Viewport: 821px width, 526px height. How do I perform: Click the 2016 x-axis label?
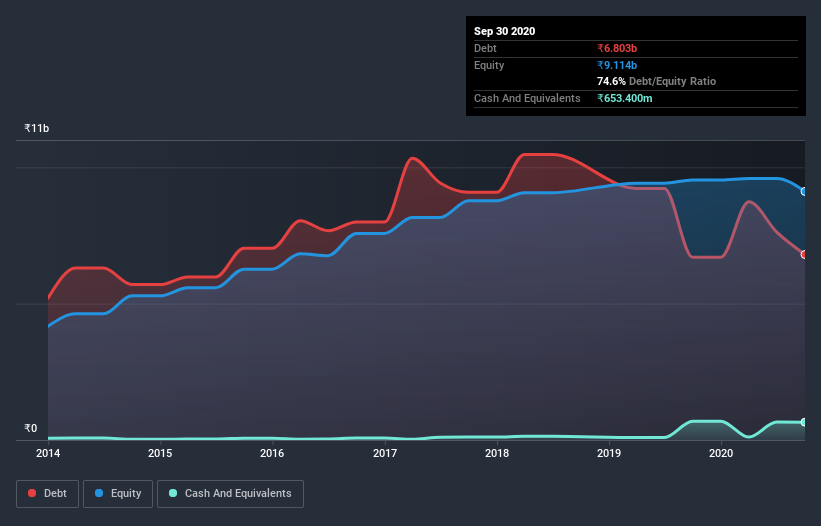[272, 453]
